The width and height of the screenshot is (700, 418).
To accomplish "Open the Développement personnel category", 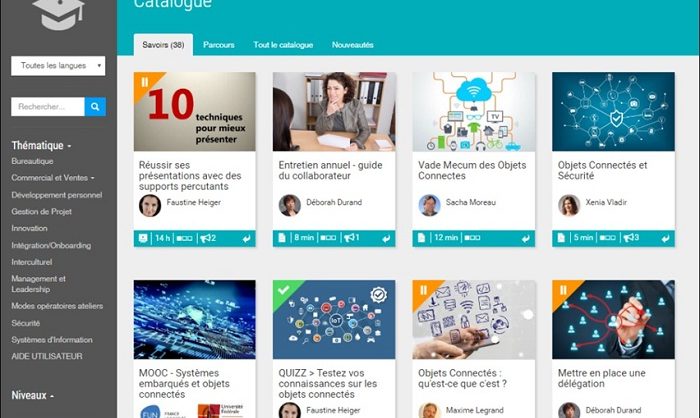I will click(57, 195).
